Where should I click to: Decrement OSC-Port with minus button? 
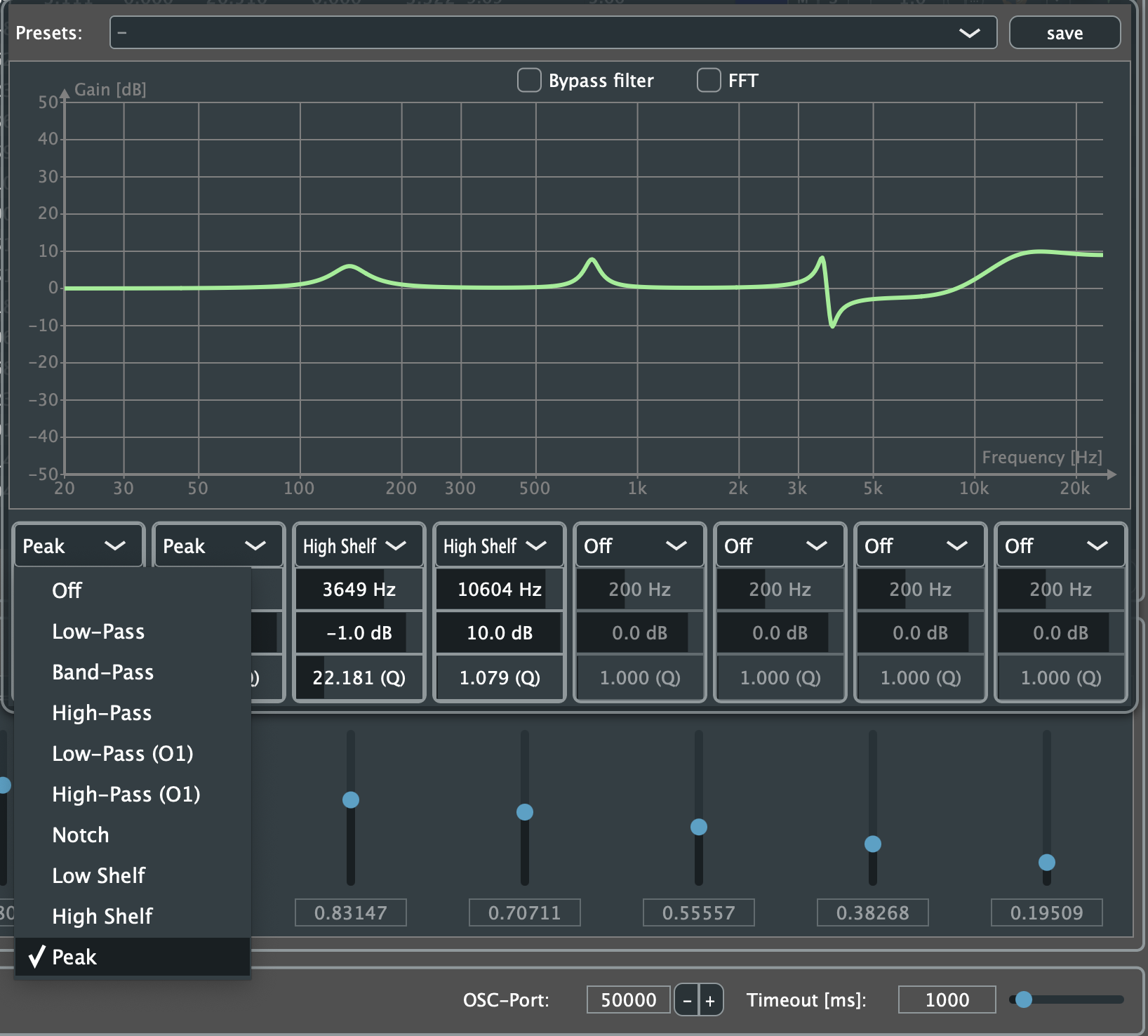point(687,1000)
